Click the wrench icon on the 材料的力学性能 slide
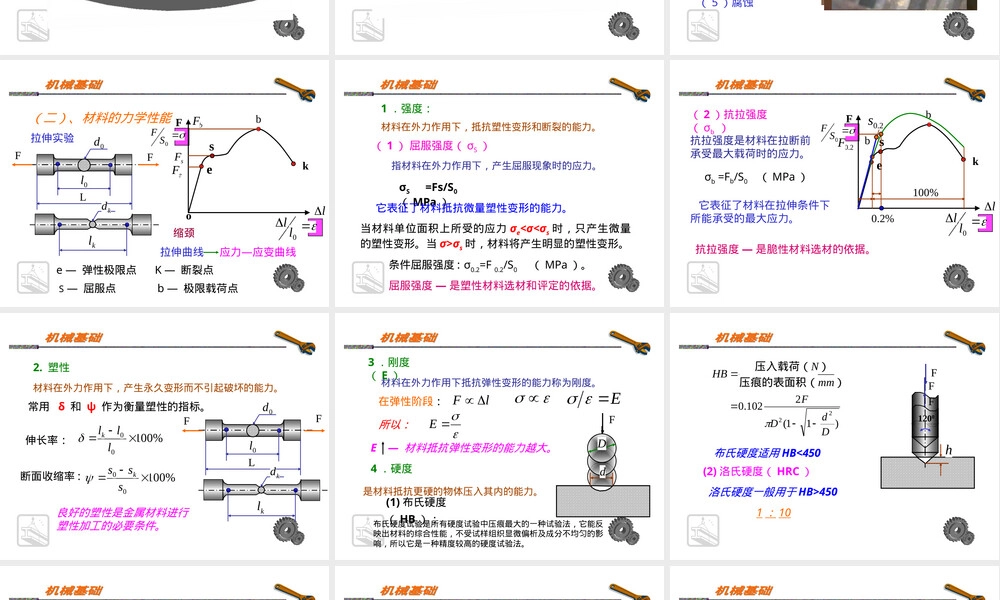 295,90
